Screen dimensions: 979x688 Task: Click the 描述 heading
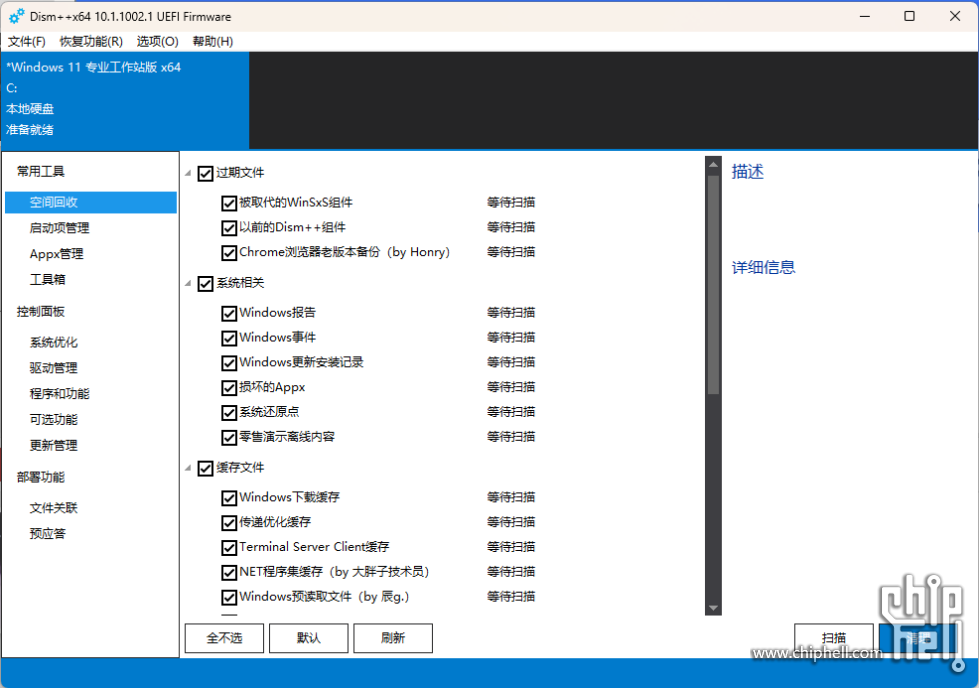pyautogui.click(x=747, y=172)
